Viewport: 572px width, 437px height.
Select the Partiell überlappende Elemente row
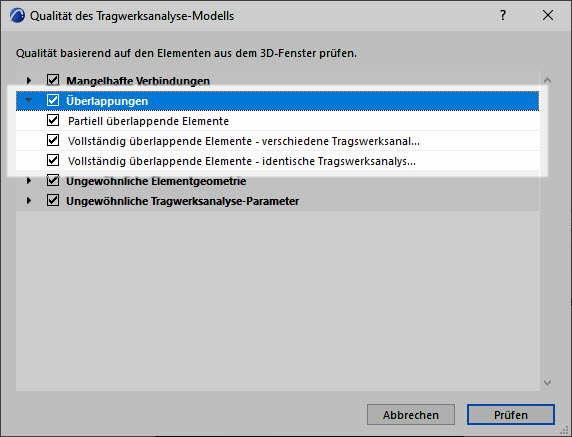coord(278,121)
